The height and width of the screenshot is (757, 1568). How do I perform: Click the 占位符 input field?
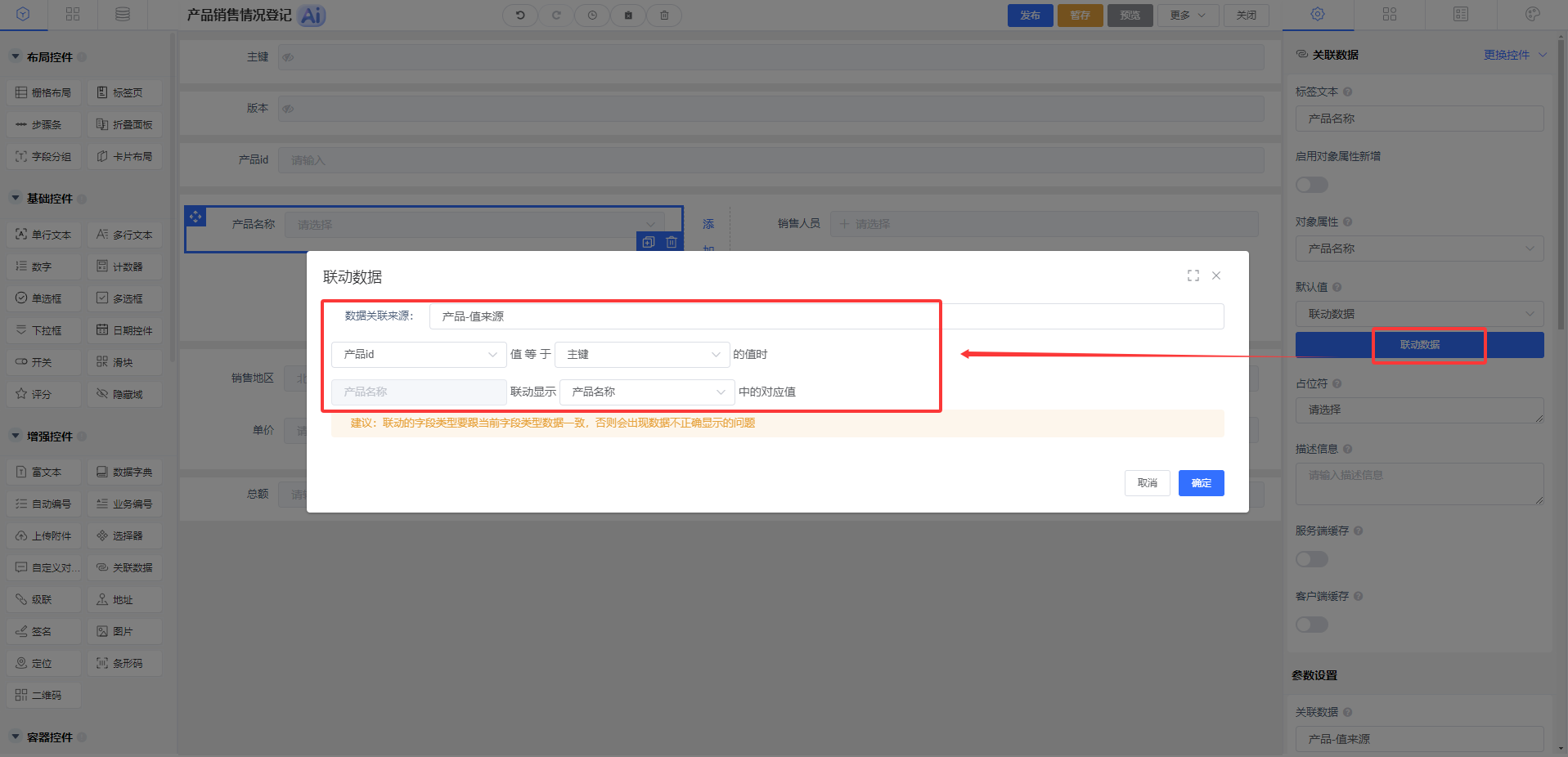(x=1419, y=410)
